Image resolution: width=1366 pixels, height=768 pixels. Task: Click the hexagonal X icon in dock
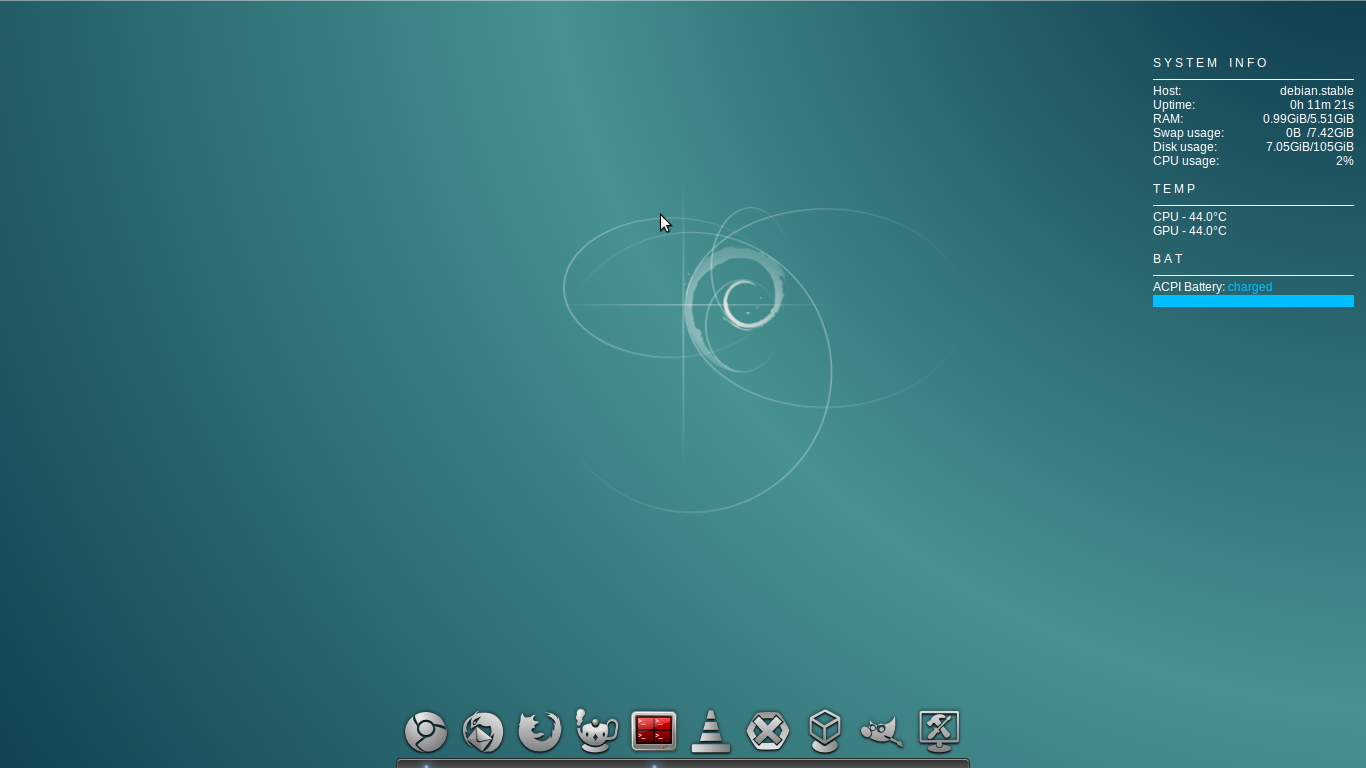768,731
